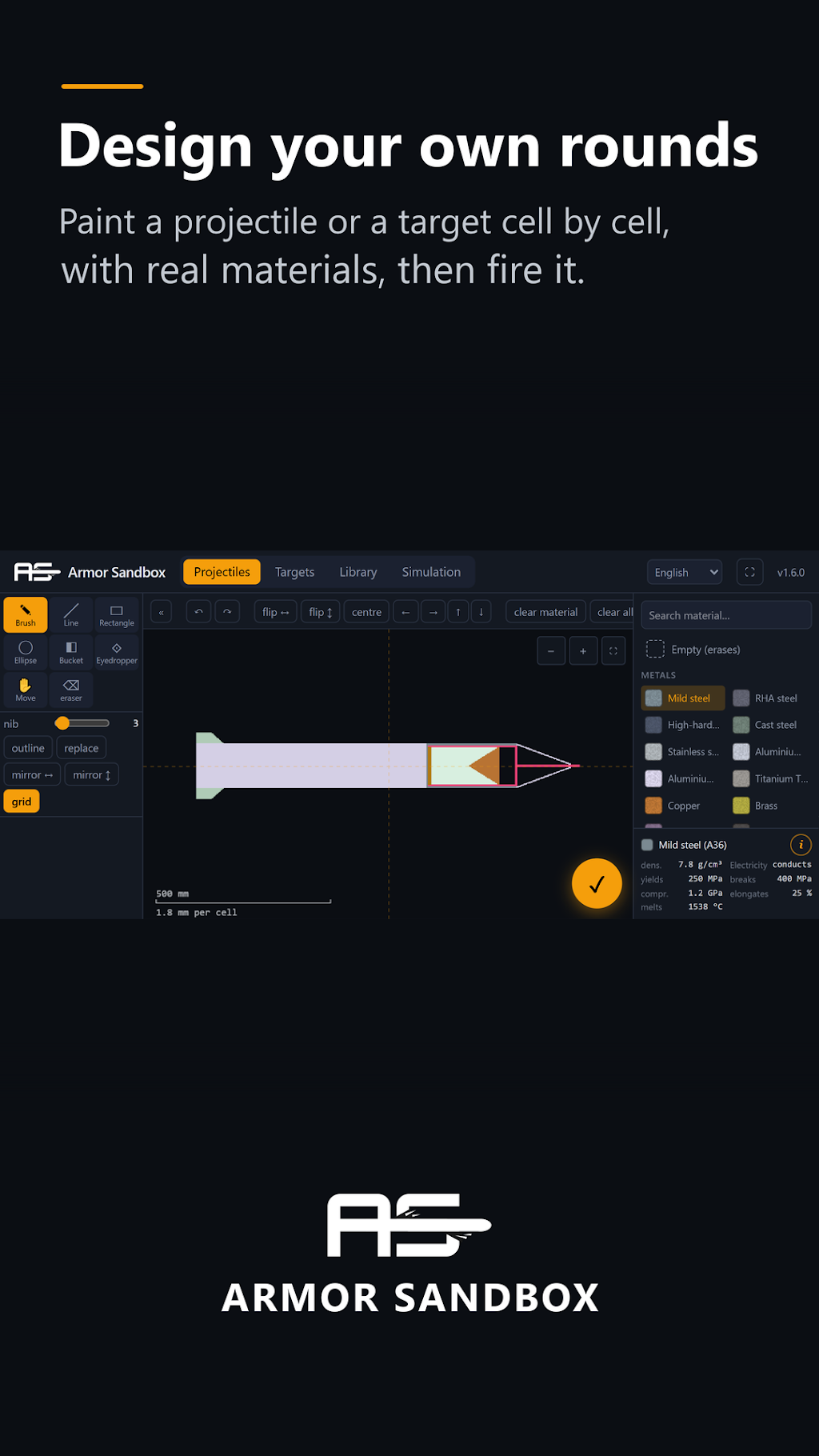Pick the High-hard steel material
819x1456 pixels.
point(683,725)
